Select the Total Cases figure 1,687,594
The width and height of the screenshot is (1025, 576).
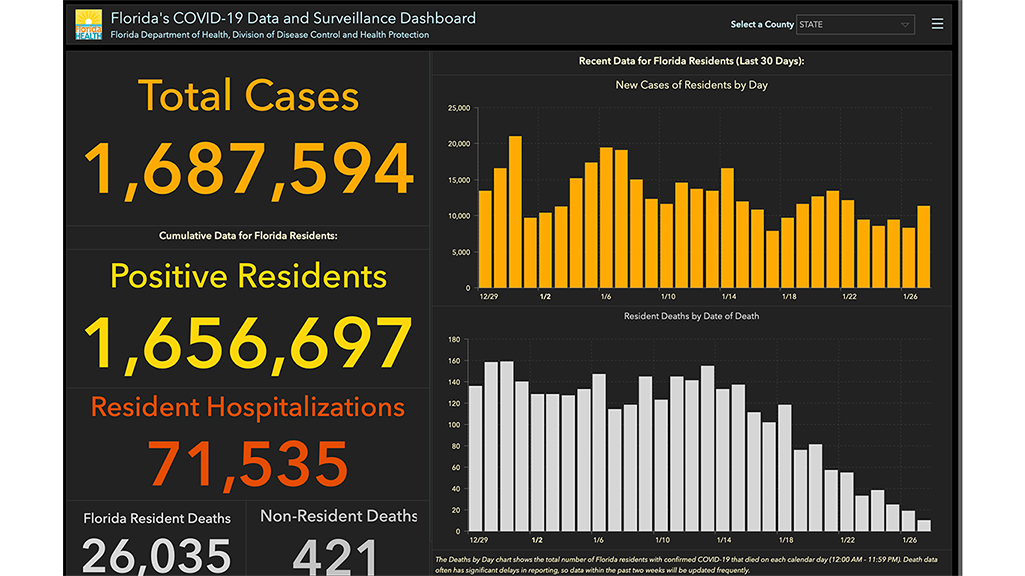pos(248,168)
